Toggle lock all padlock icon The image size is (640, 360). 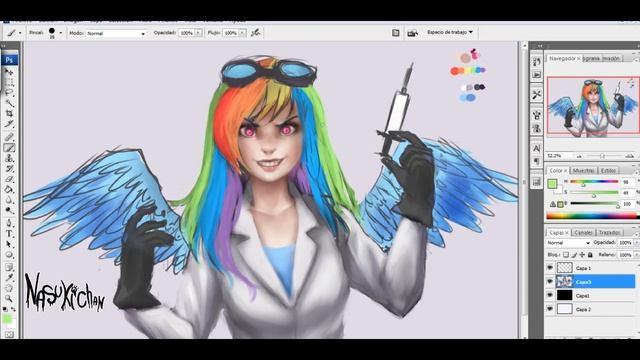590,255
